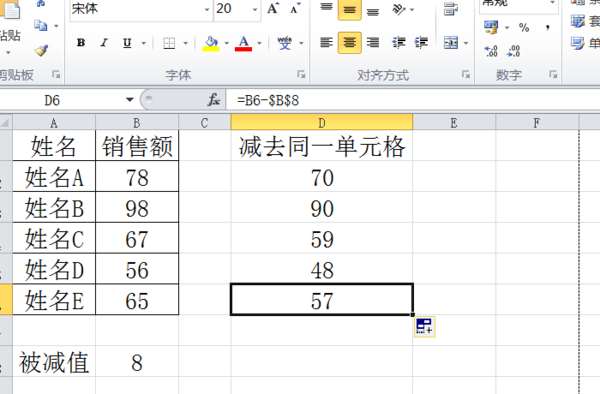Apply the red font color

pos(243,44)
